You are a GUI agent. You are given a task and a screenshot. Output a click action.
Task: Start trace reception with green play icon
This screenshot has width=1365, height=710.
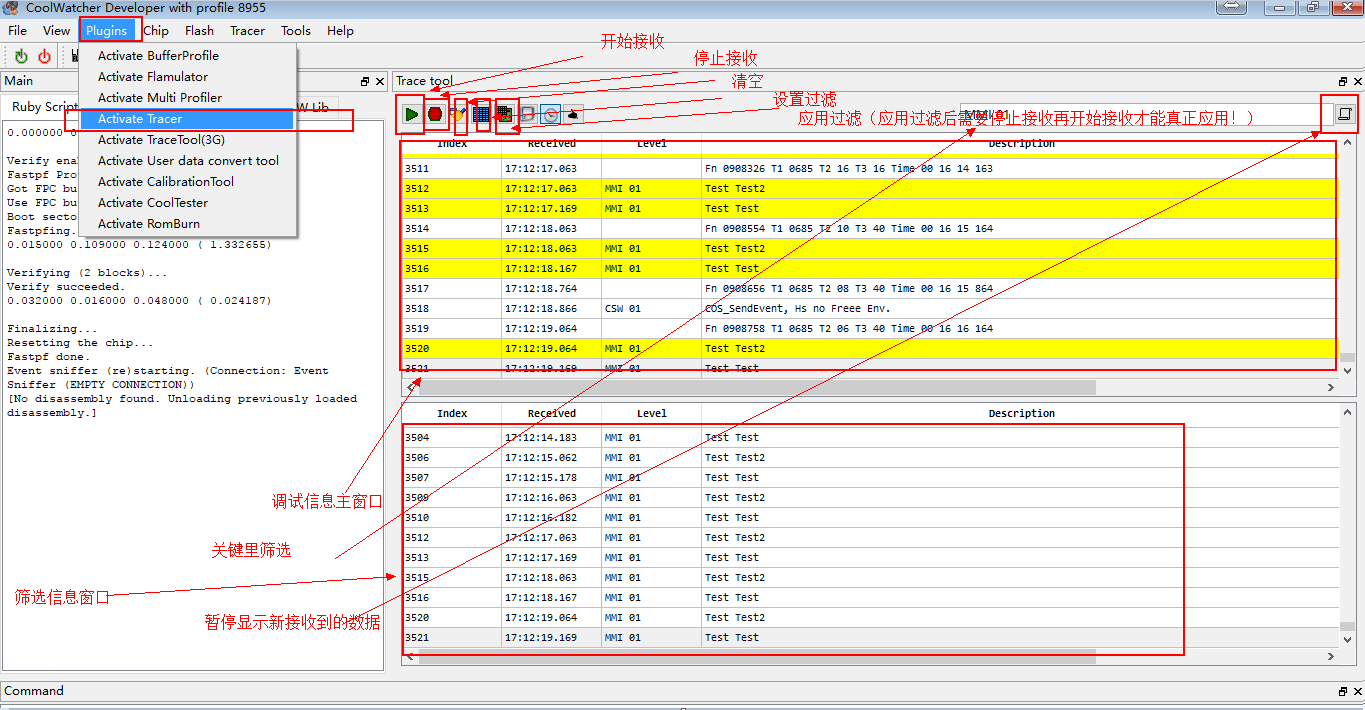[411, 114]
